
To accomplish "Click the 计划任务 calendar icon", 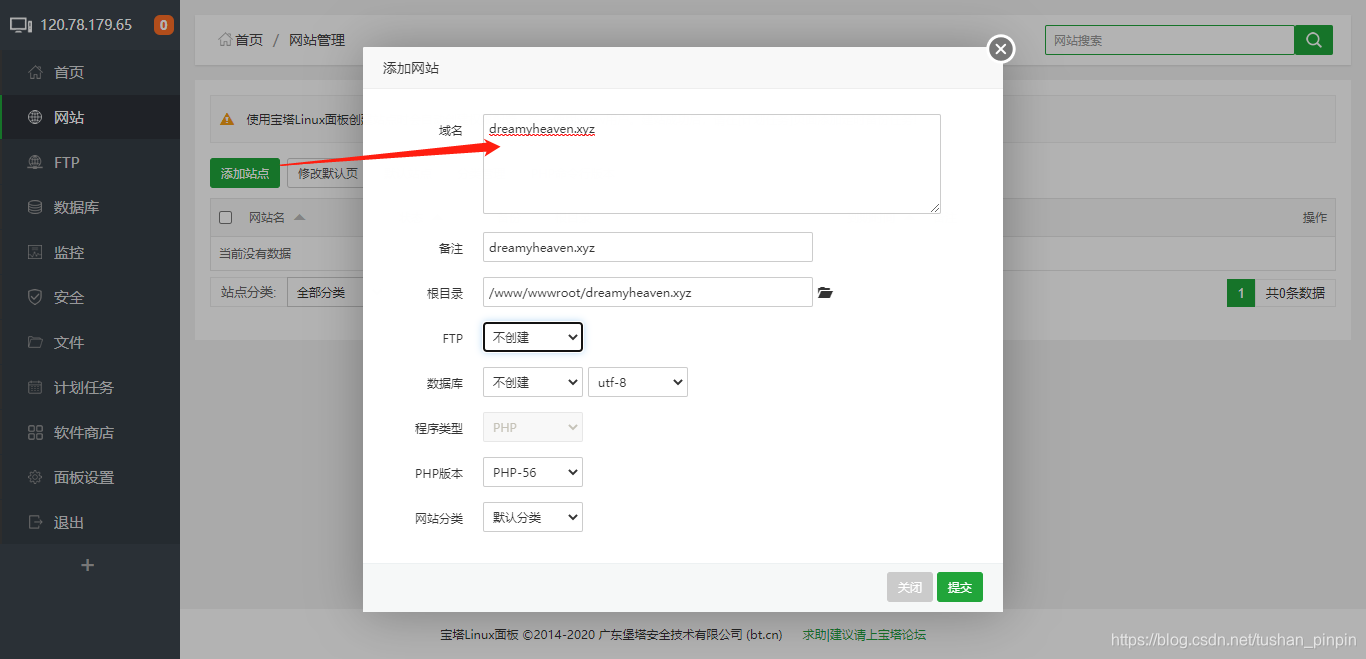I will (x=35, y=387).
